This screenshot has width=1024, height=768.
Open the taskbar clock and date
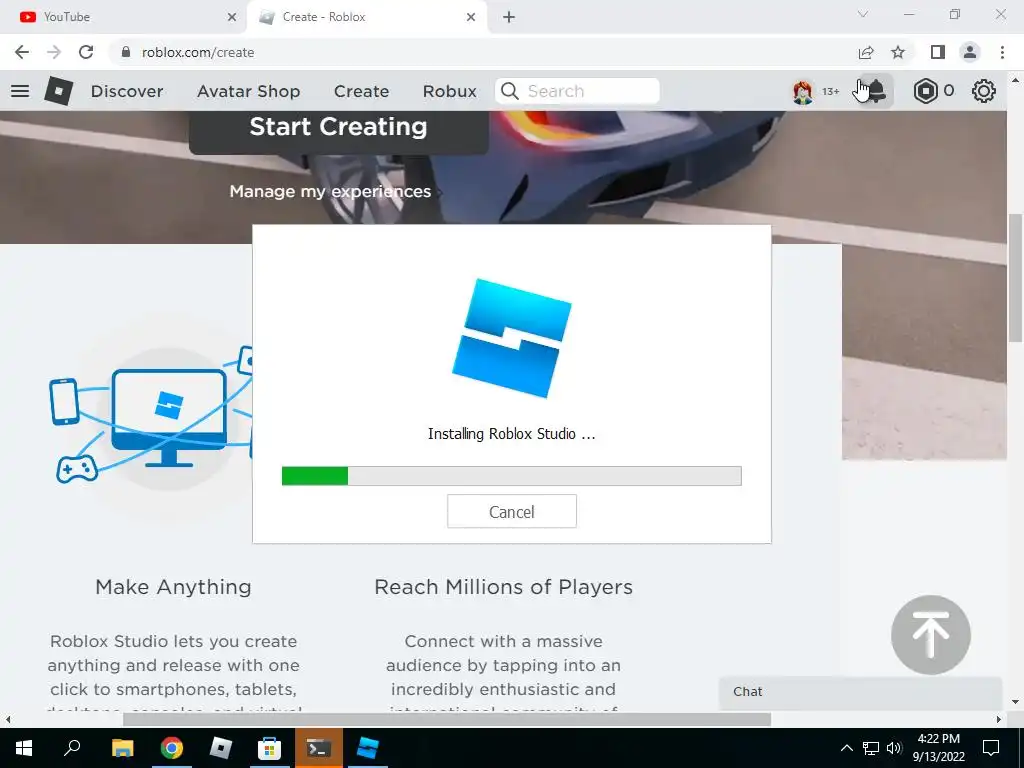[939, 748]
